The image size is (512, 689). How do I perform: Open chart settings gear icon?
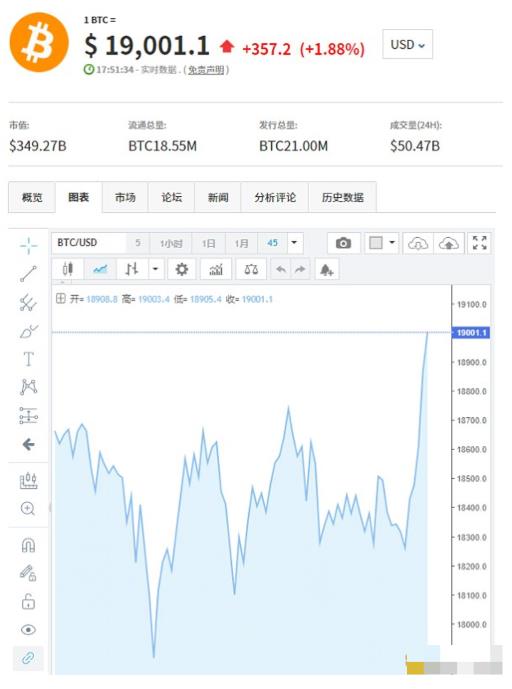click(x=182, y=269)
